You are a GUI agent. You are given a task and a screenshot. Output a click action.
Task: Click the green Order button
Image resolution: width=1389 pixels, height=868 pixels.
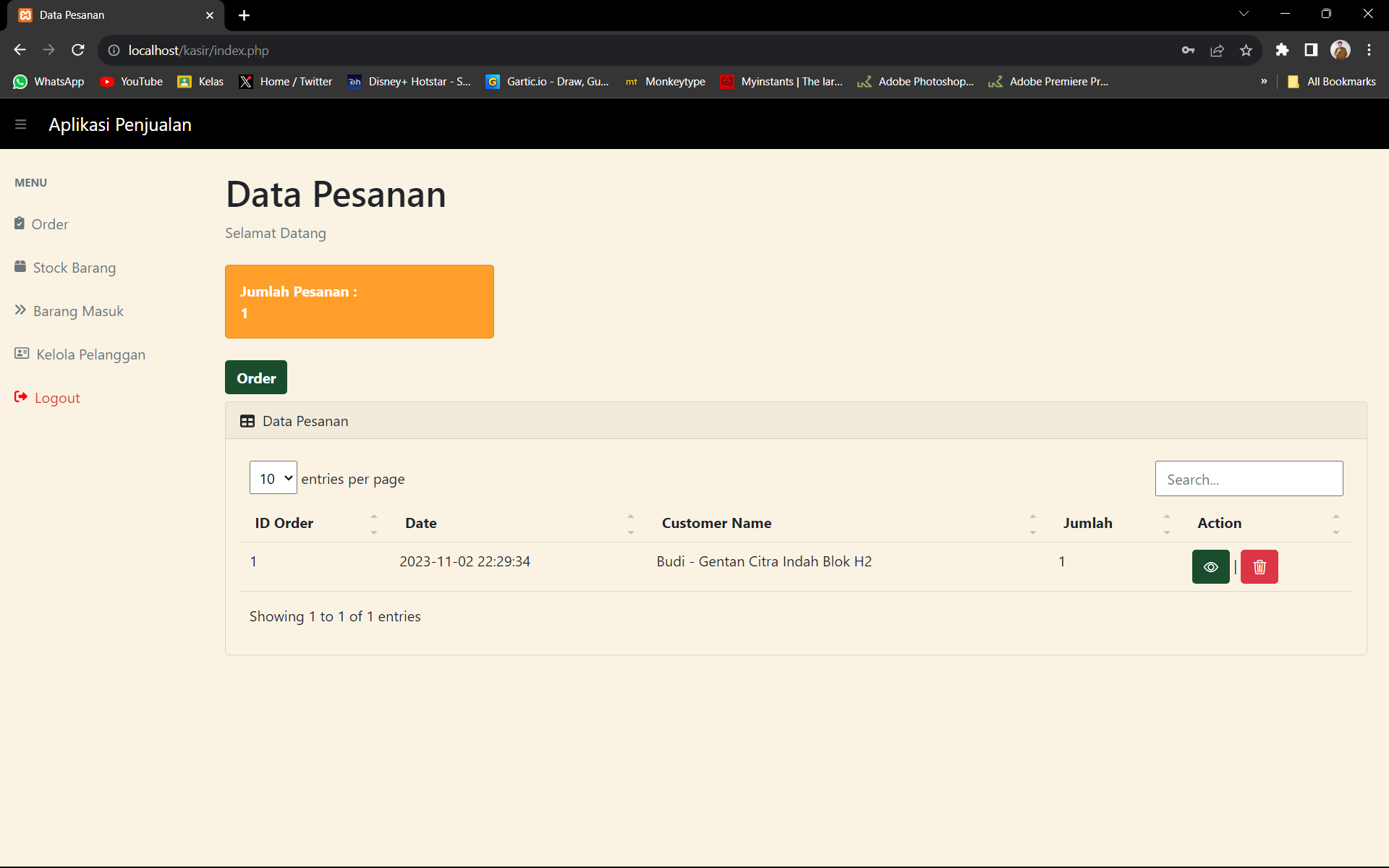(x=256, y=378)
